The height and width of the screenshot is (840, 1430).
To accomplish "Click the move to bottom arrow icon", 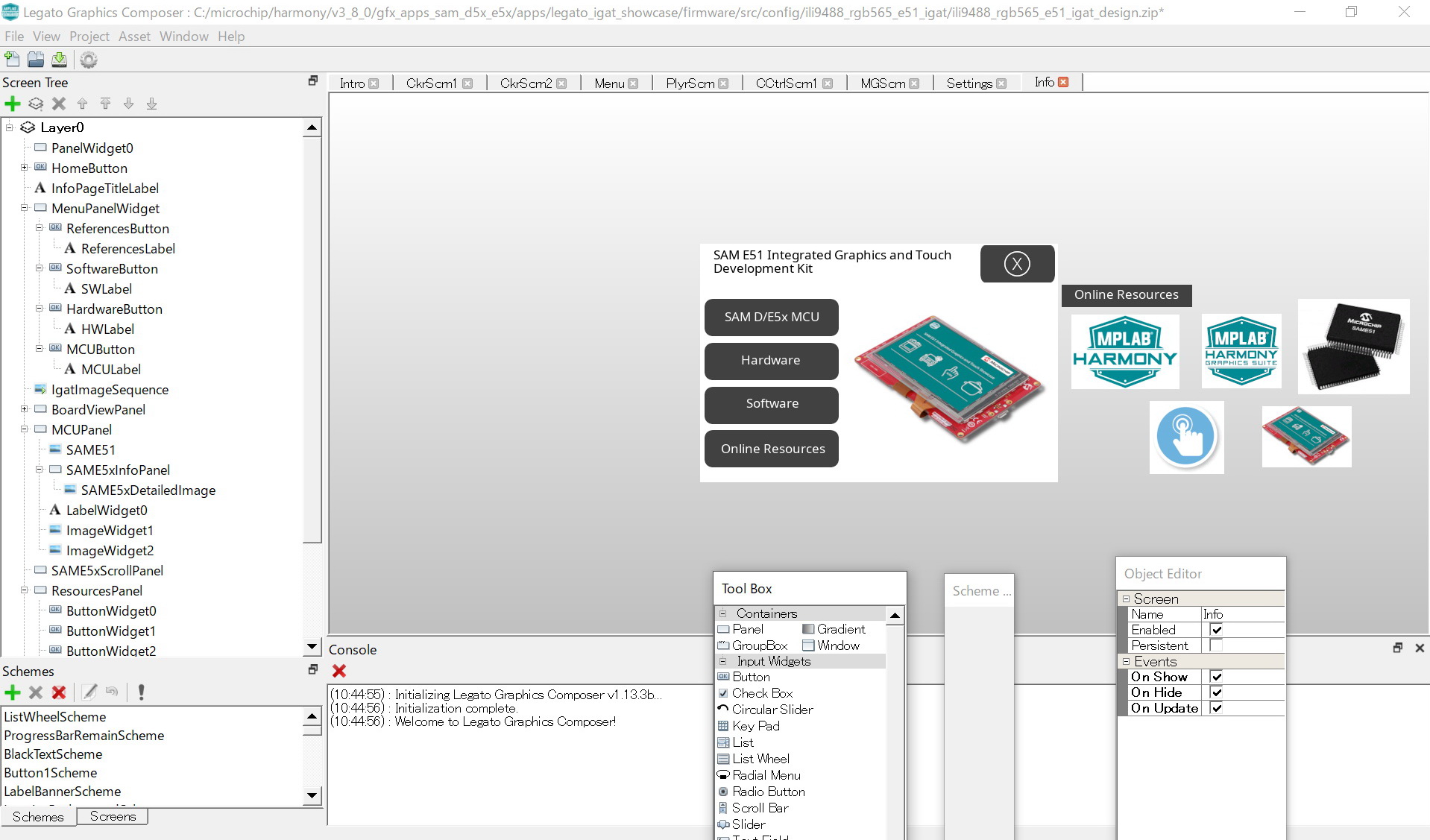I will (x=151, y=104).
